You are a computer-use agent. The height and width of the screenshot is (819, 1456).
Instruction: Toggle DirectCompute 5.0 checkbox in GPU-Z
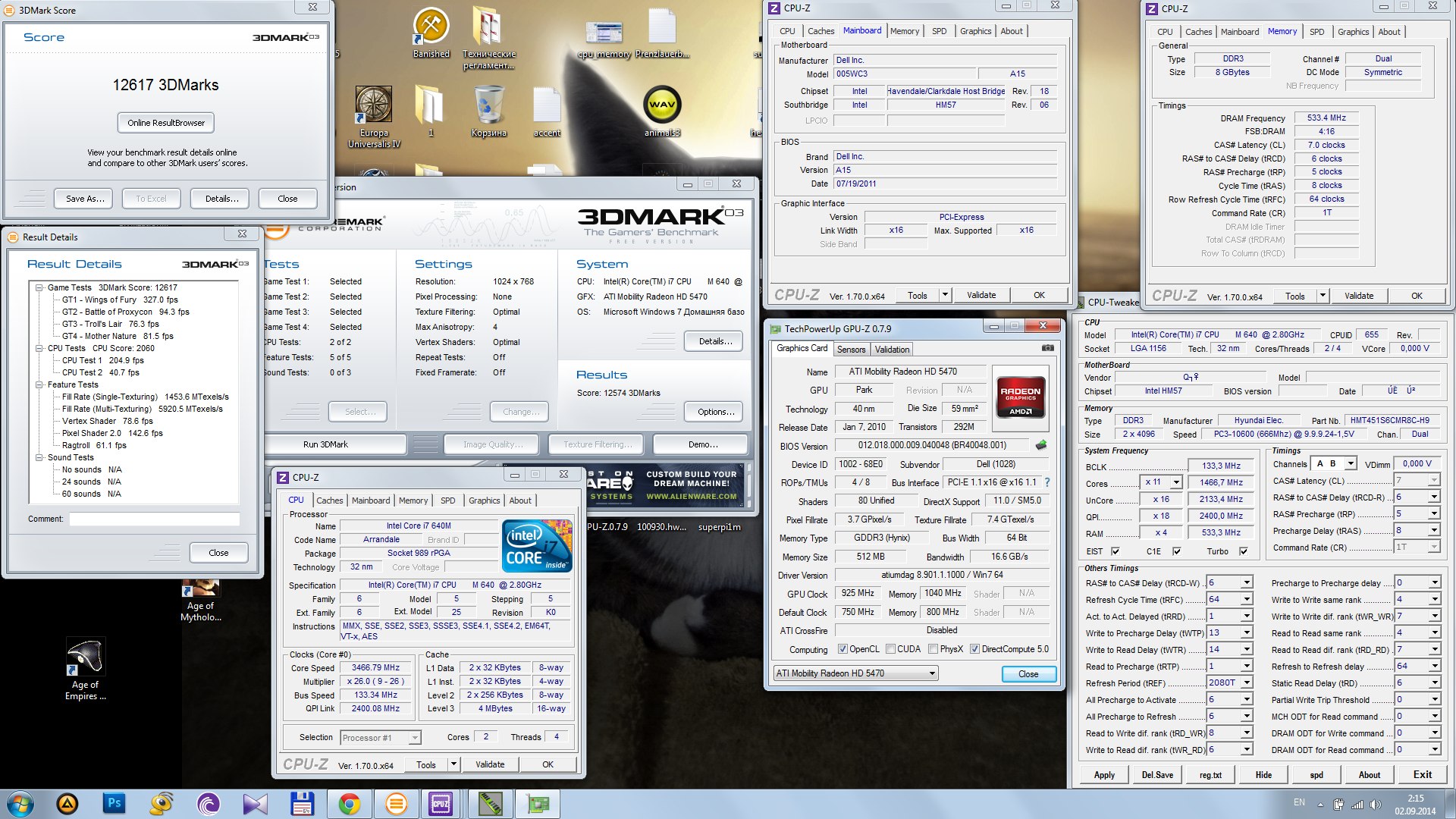click(x=975, y=649)
